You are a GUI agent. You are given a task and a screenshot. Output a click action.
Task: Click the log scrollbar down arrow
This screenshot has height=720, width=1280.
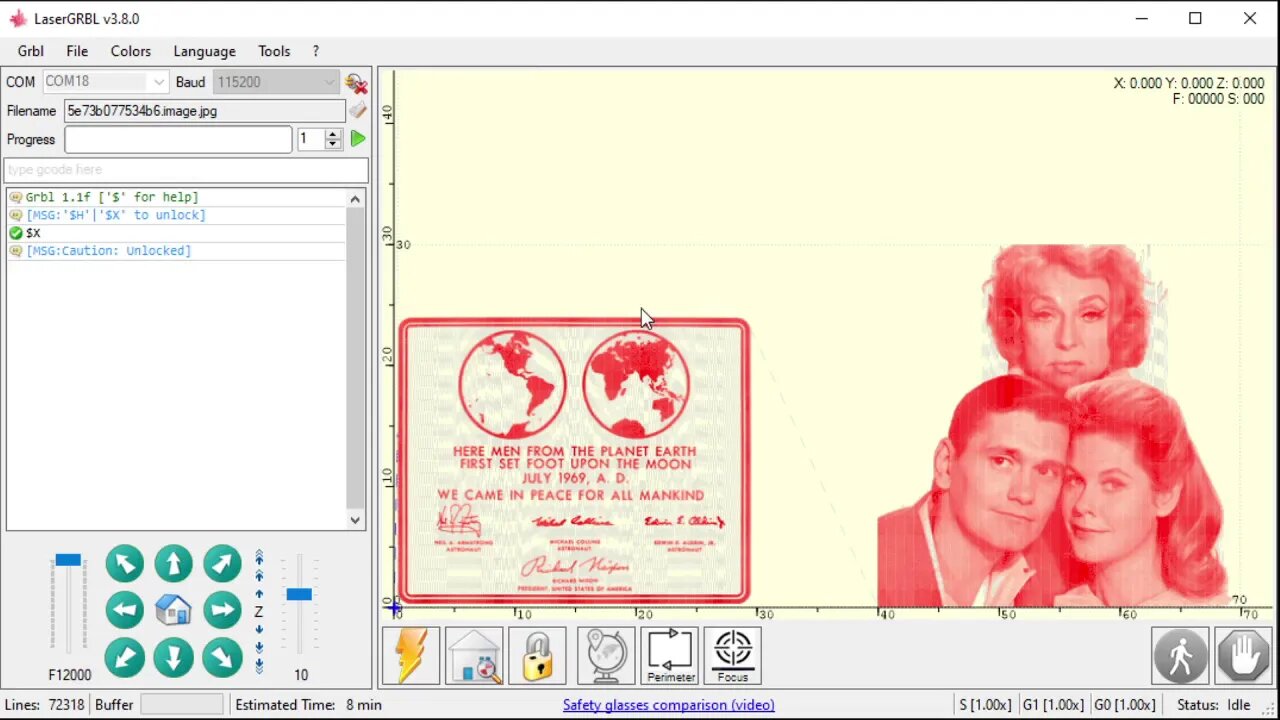pos(355,520)
